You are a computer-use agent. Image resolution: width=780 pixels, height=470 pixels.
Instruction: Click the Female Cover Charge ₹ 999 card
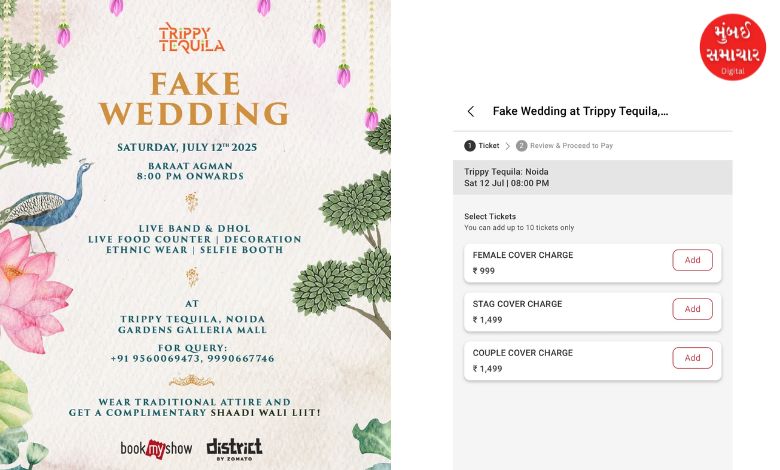pyautogui.click(x=592, y=263)
